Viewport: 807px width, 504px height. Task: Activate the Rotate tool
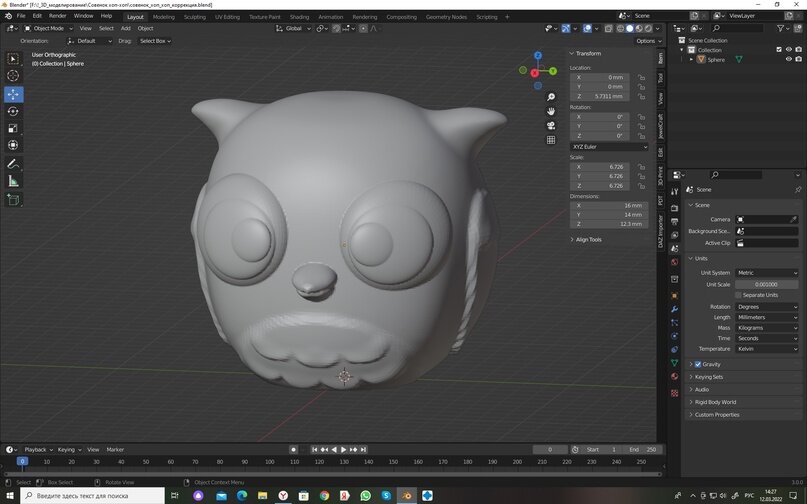coord(13,111)
